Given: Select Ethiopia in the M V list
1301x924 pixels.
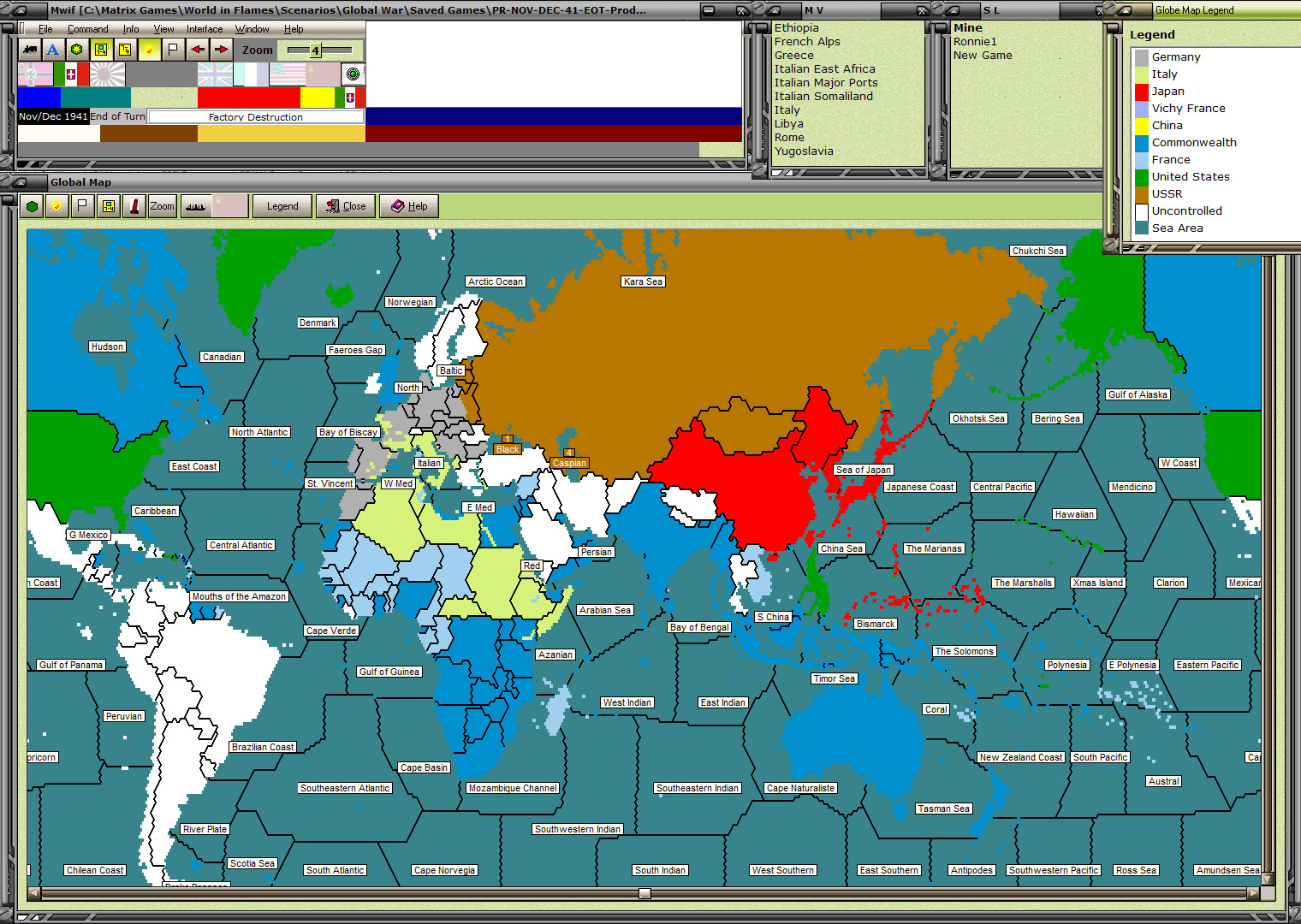Looking at the screenshot, I should pos(797,28).
